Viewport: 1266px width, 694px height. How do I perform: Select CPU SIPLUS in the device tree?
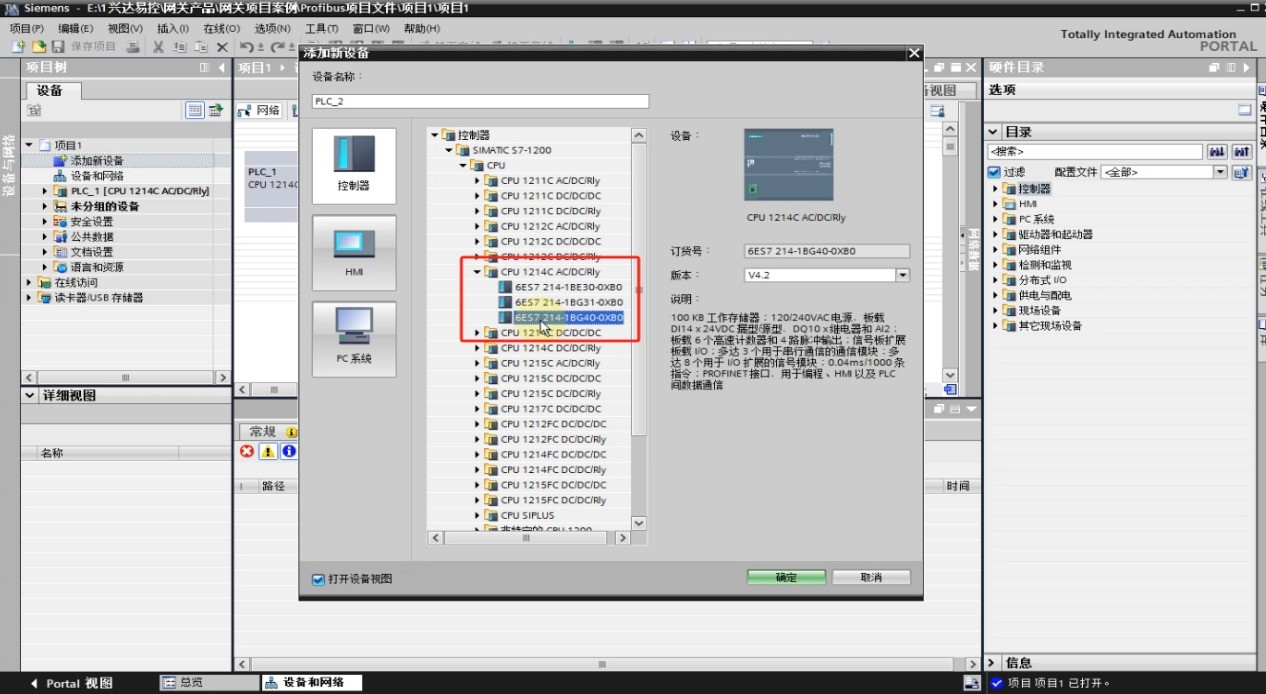[527, 516]
